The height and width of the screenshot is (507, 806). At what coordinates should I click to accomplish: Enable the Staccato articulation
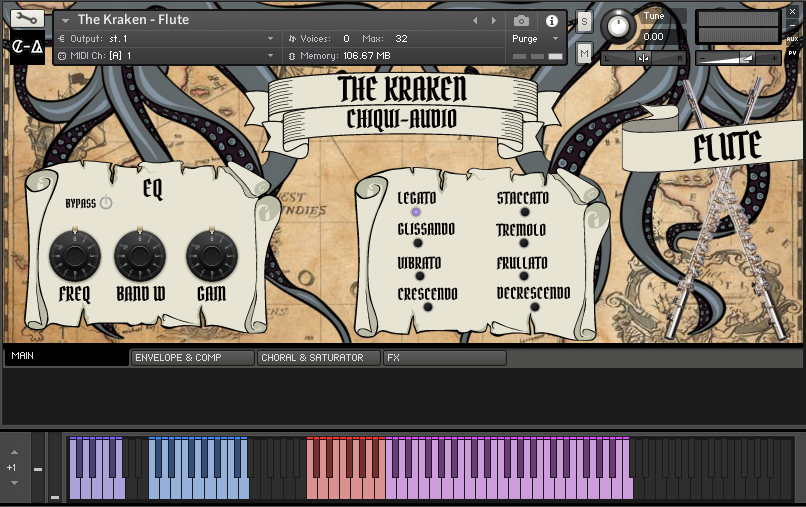click(x=524, y=212)
